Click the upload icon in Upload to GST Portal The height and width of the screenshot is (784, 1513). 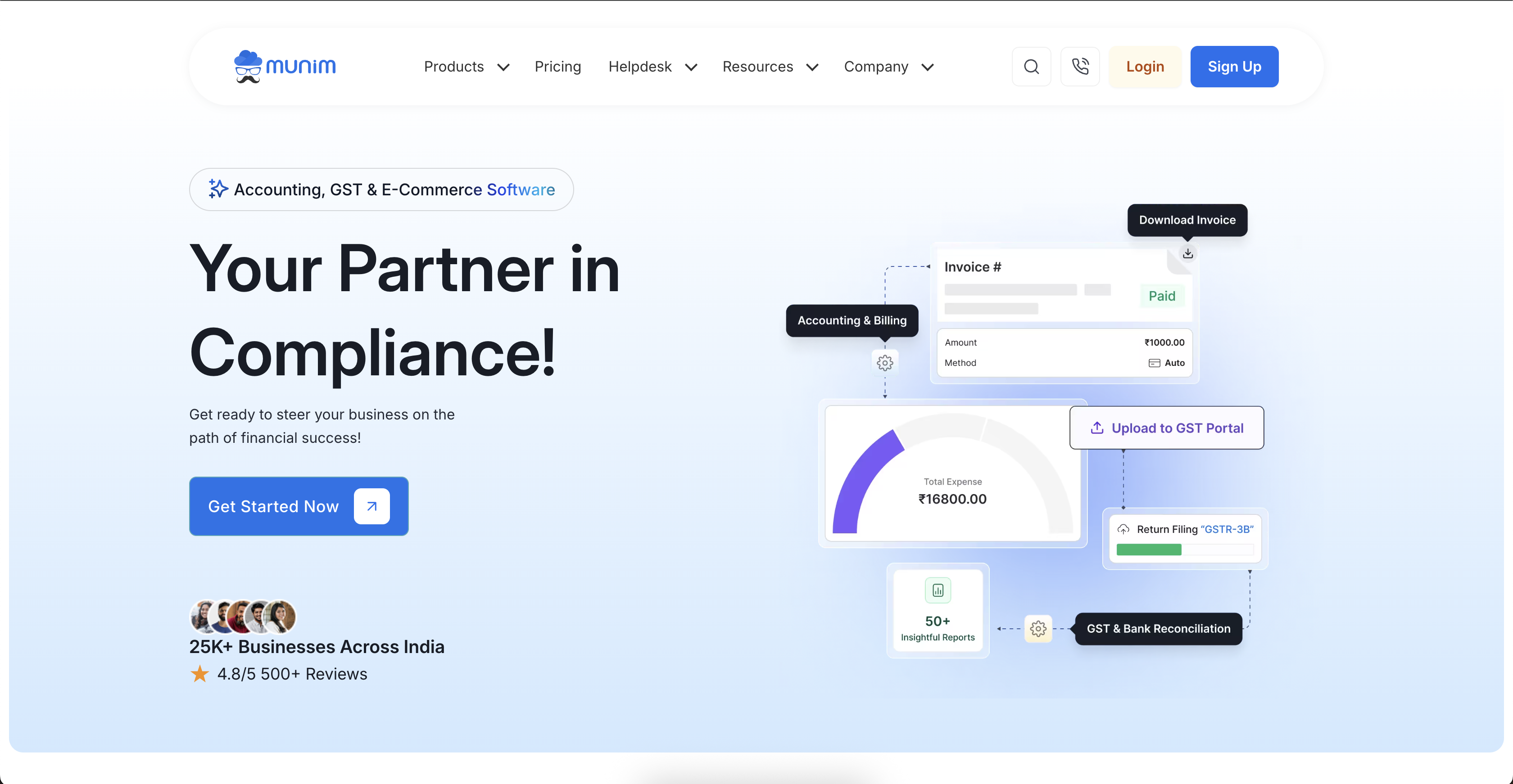click(x=1096, y=428)
